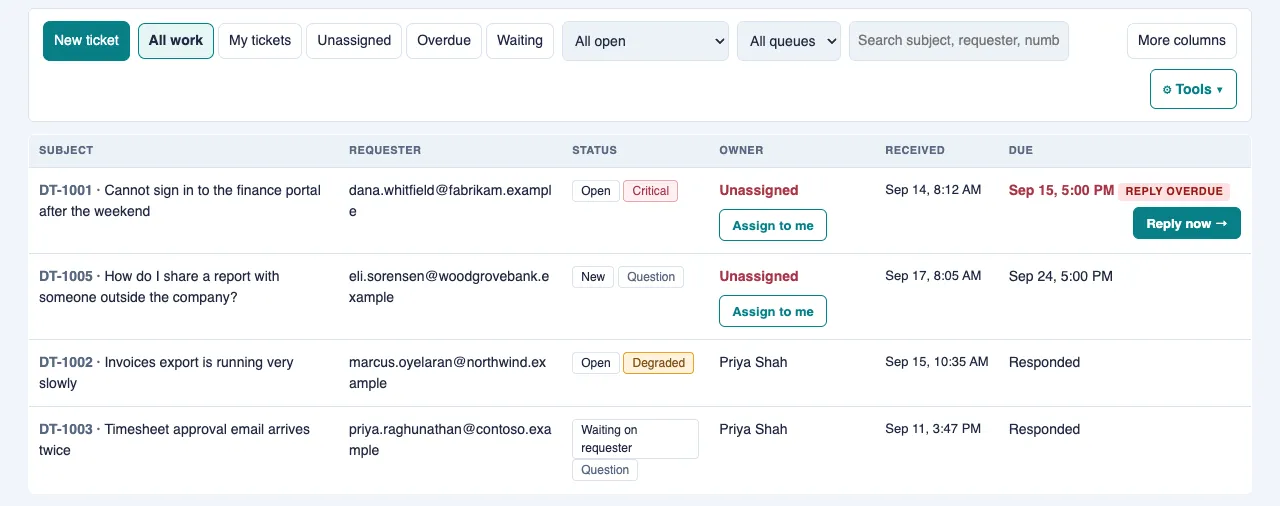
Task: Open the All open status dropdown
Action: (x=646, y=41)
